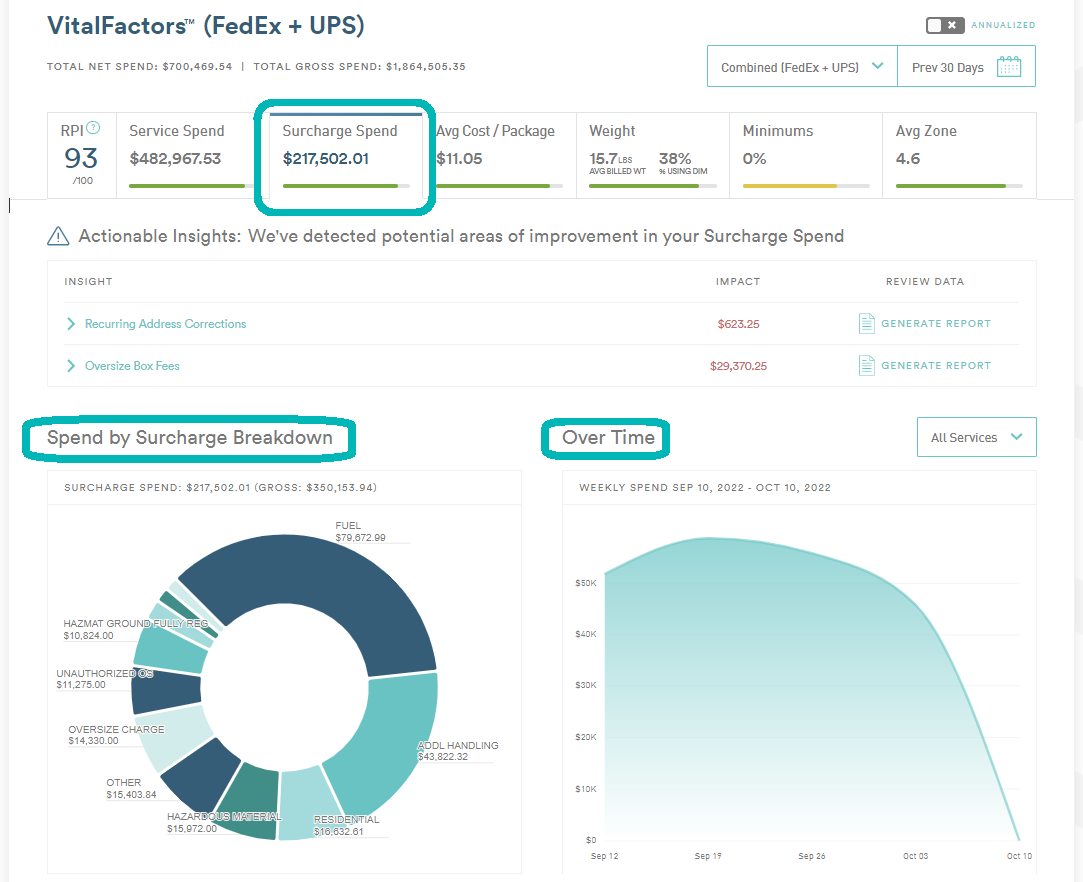Toggle the Annualized switch
Screen dimensions: 1083x882
pyautogui.click(x=944, y=25)
